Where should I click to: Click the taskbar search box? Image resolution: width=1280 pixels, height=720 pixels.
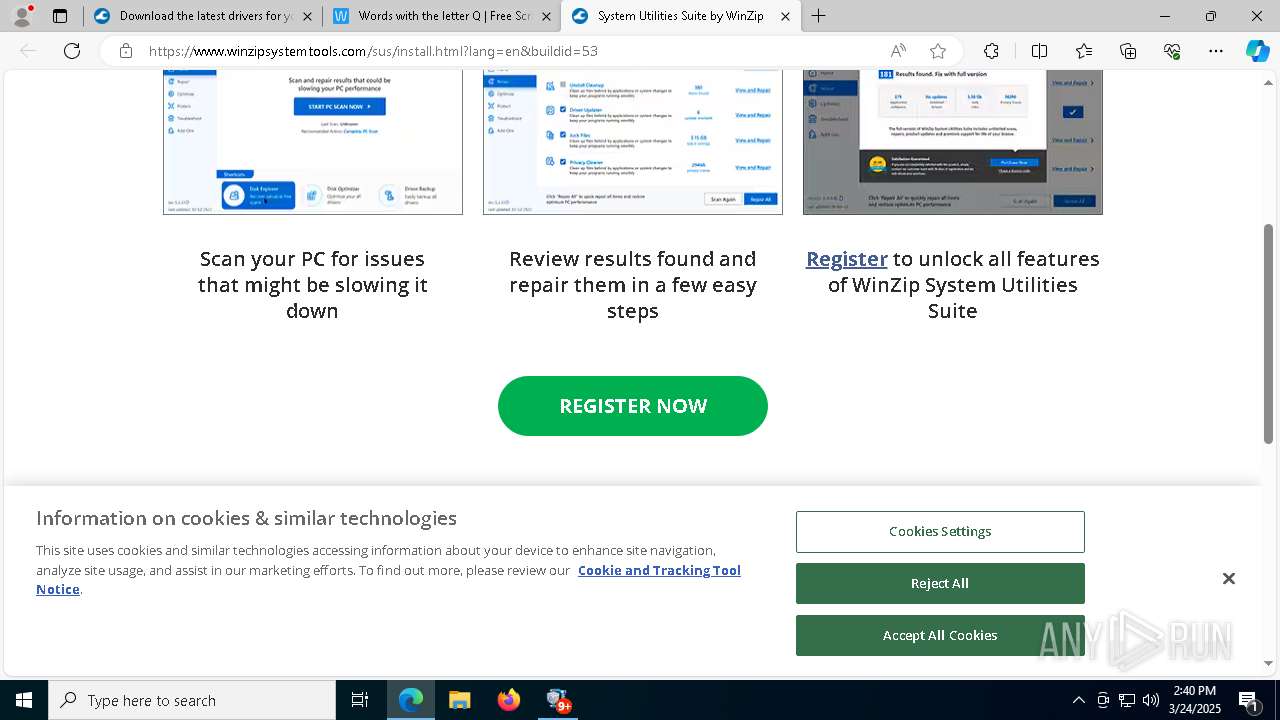tap(192, 700)
